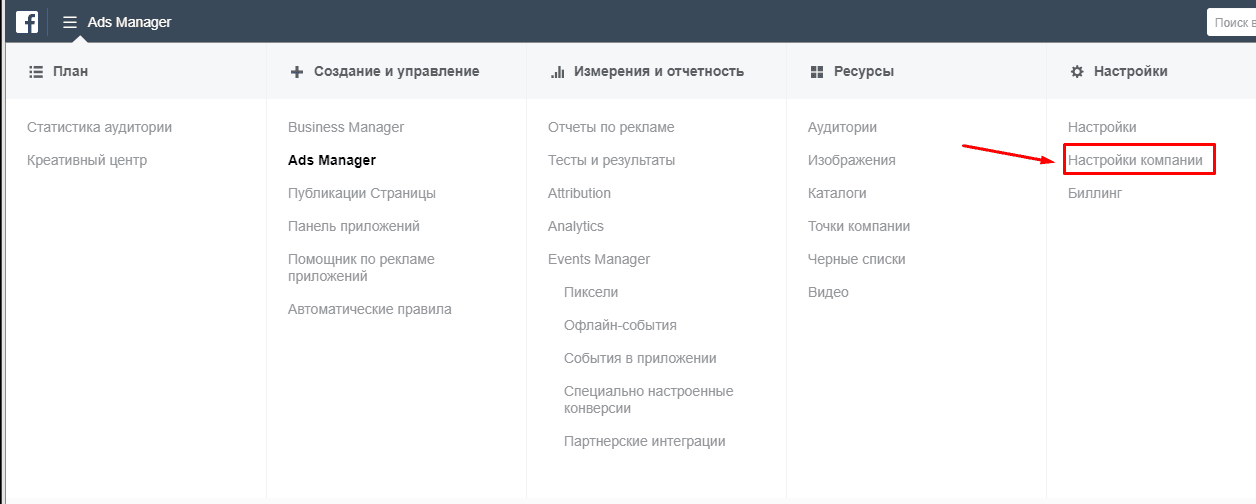Open the Настройки link under settings column
This screenshot has width=1256, height=504.
pos(1102,127)
